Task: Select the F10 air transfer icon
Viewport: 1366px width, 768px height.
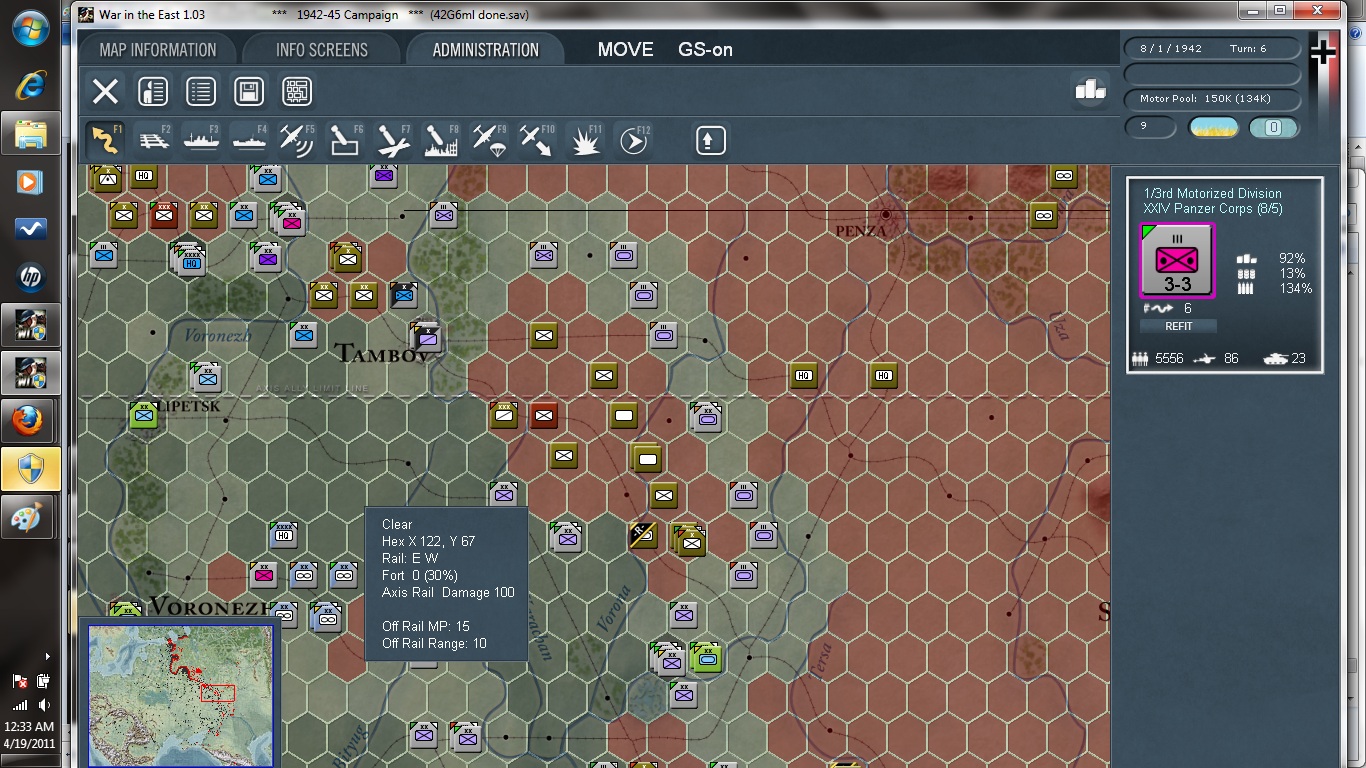Action: pyautogui.click(x=537, y=140)
